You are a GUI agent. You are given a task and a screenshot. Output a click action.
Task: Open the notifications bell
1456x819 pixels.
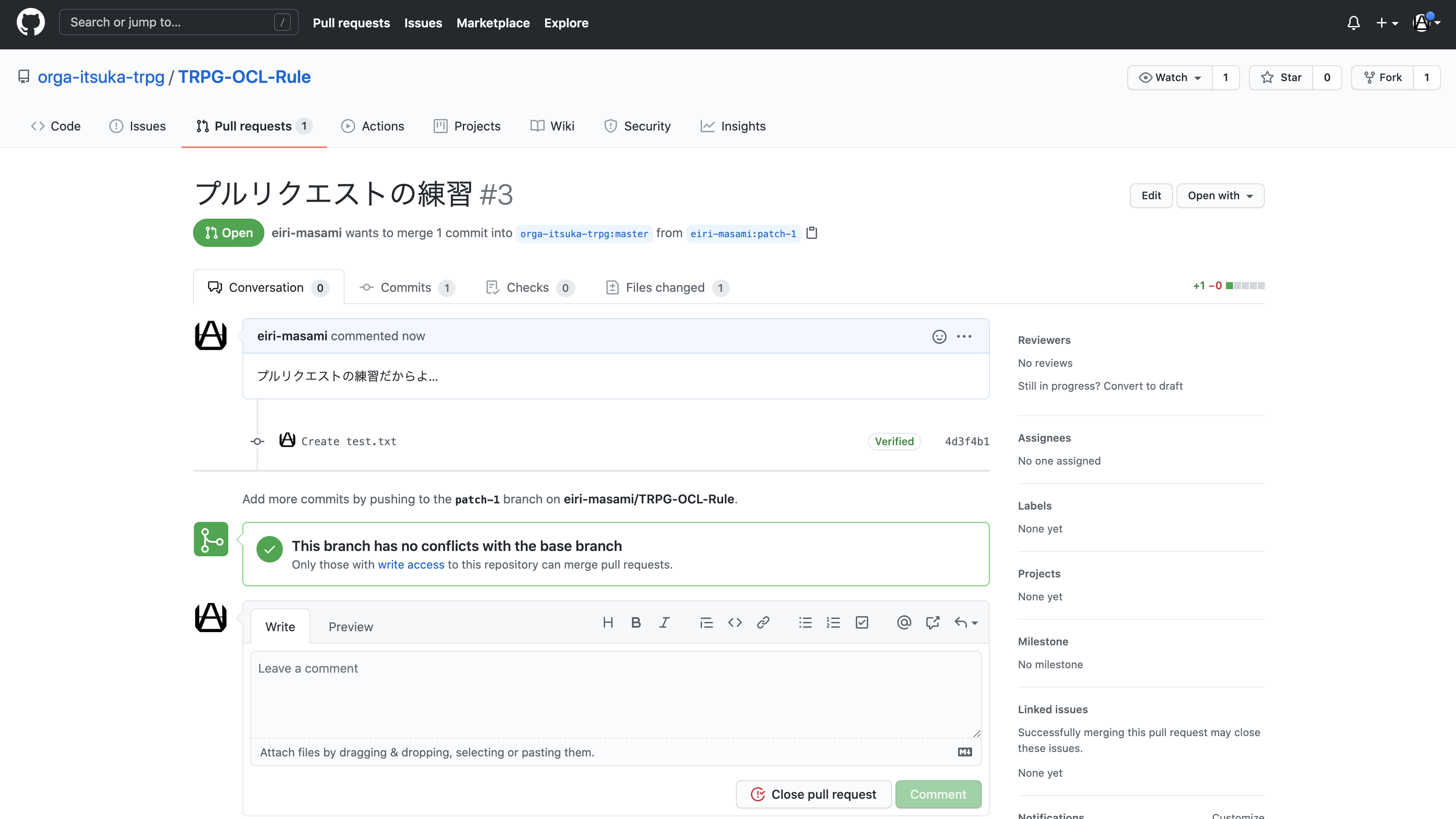coord(1353,22)
